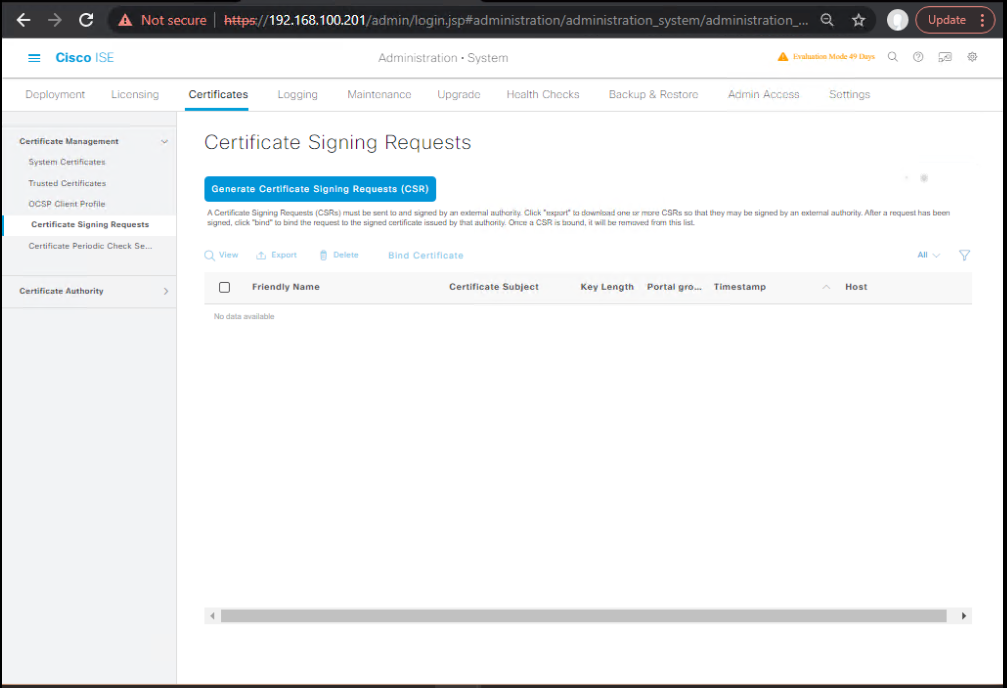
Task: Click the Cisco ISE logo link
Action: click(x=84, y=58)
